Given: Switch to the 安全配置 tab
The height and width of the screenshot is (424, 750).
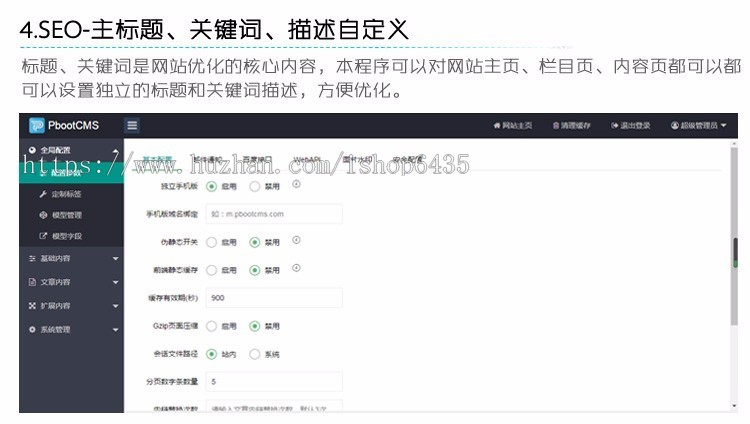Looking at the screenshot, I should (408, 159).
